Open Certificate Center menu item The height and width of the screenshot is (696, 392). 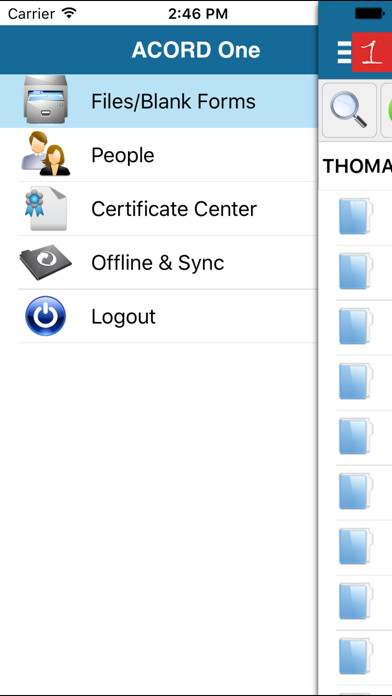(x=158, y=209)
